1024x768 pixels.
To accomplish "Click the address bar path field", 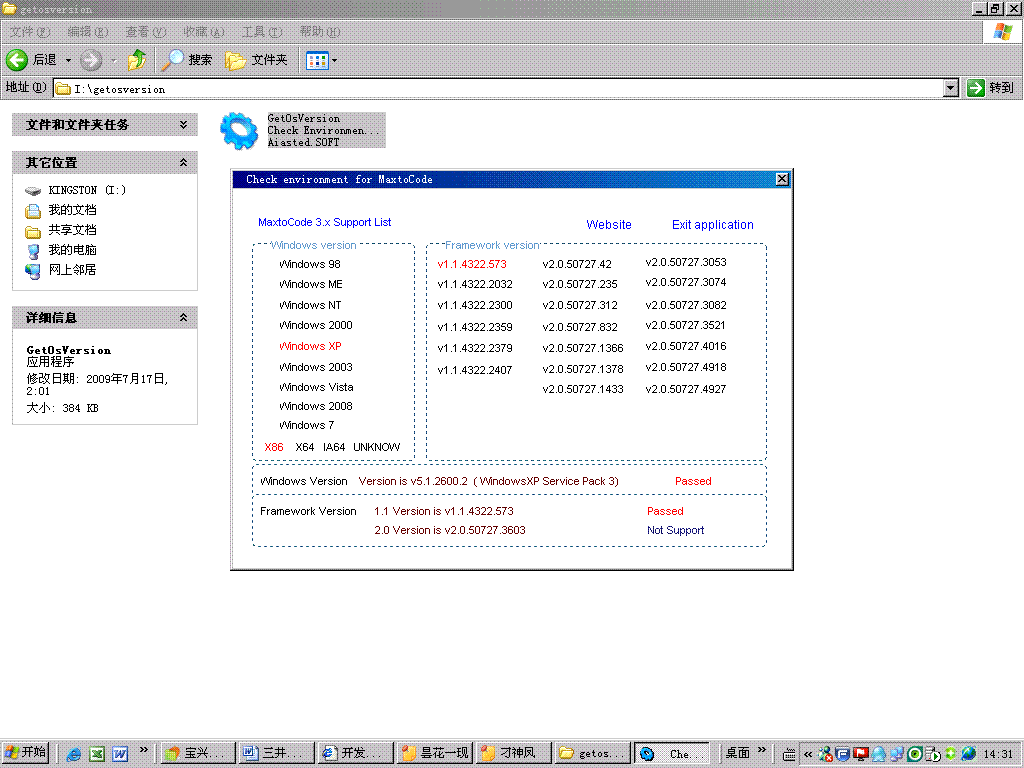I will coord(499,88).
